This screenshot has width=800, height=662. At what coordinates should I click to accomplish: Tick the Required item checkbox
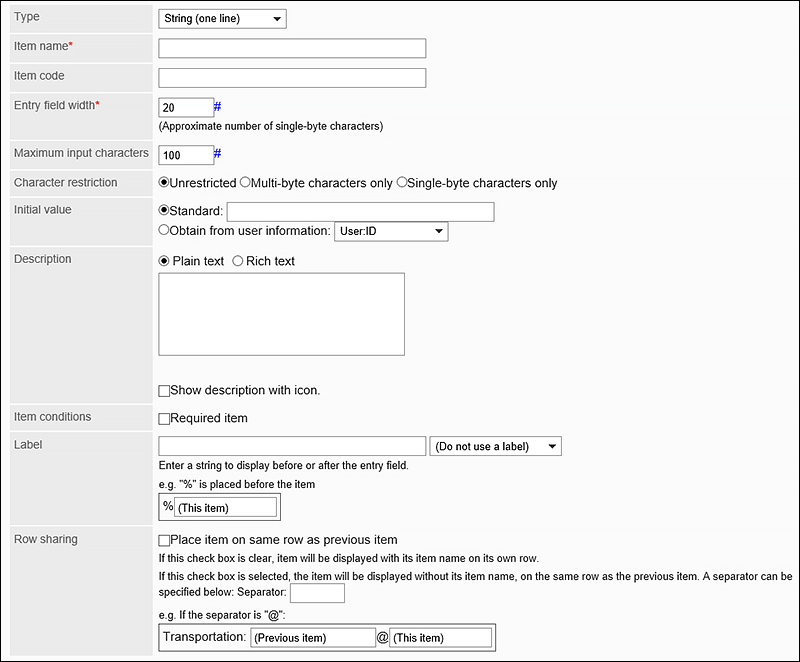click(164, 419)
